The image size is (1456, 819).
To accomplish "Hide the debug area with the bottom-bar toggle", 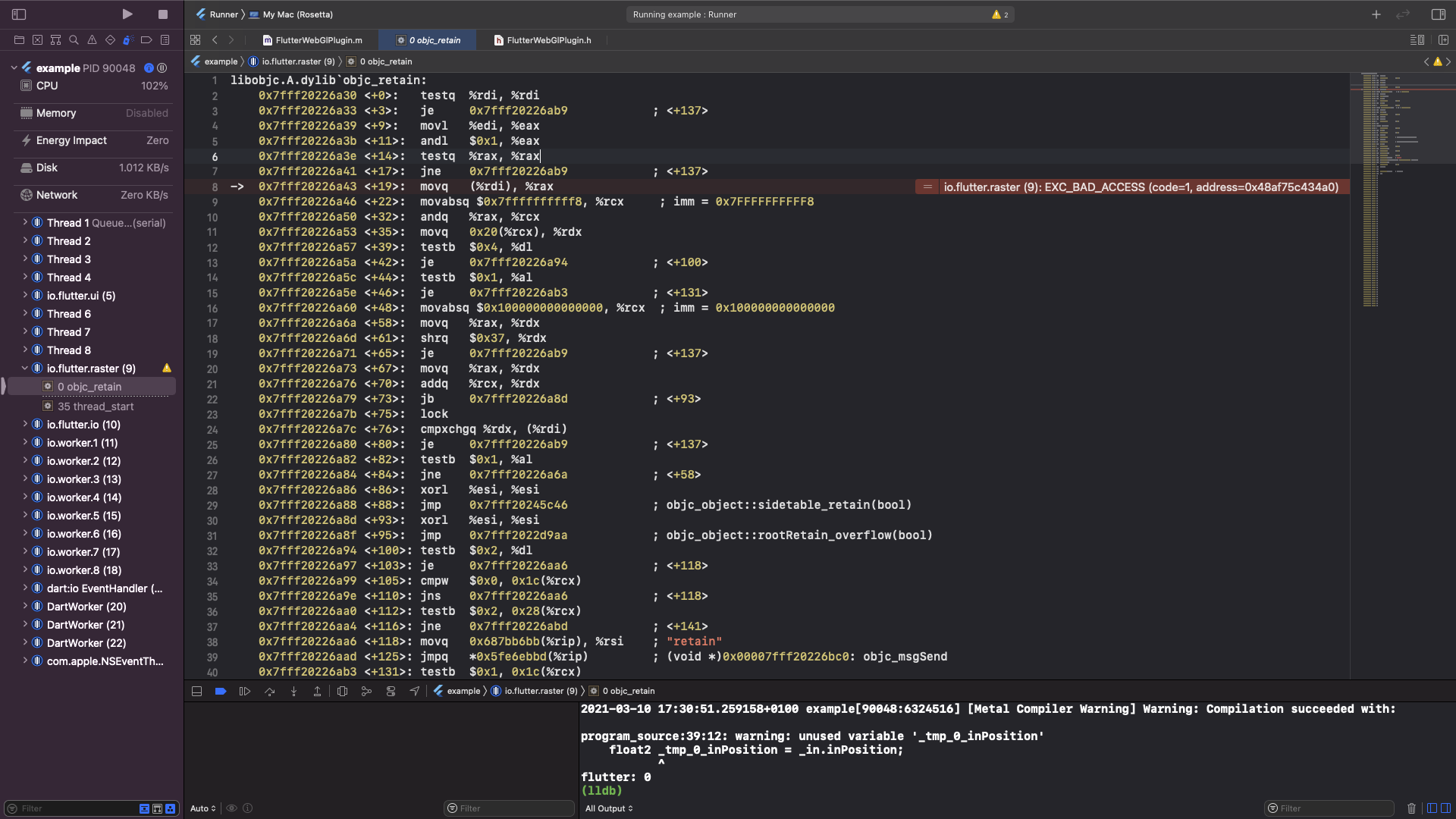I will tap(196, 691).
